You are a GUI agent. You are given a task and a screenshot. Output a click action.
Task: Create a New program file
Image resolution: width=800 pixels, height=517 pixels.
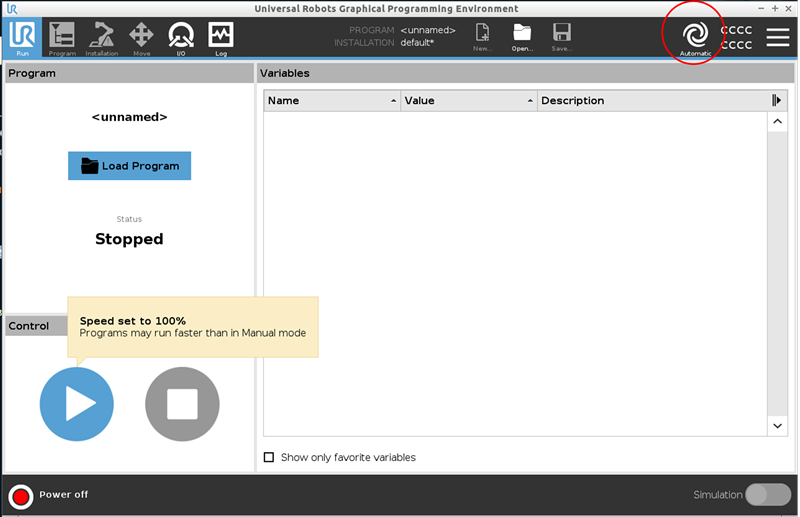point(482,37)
